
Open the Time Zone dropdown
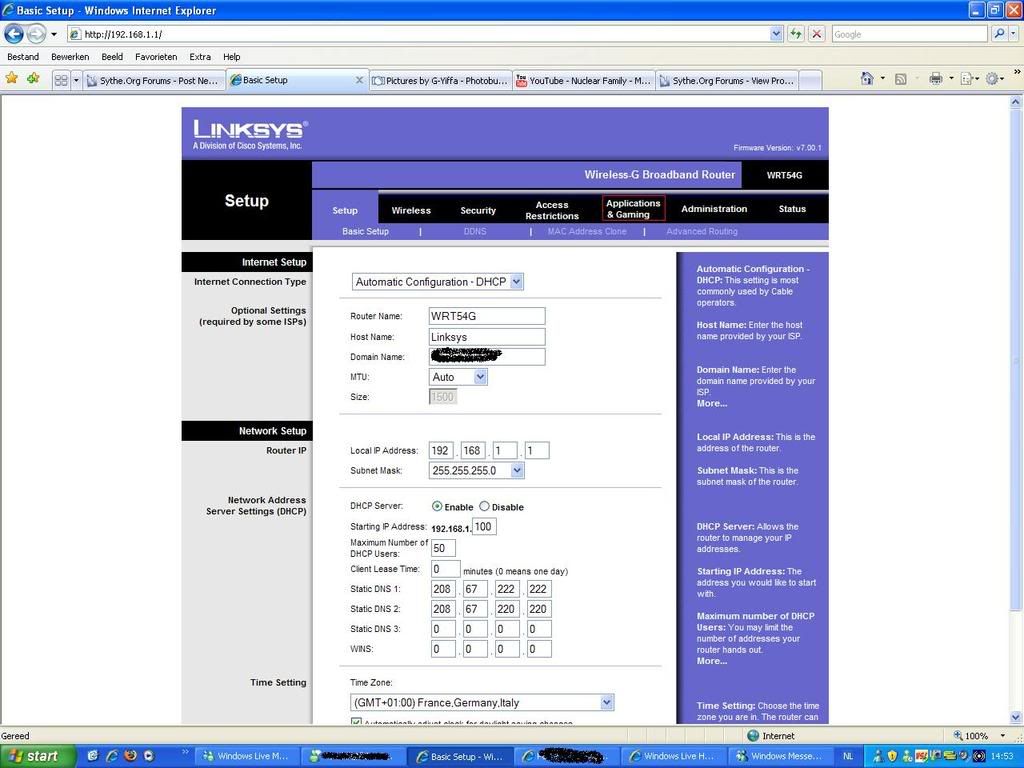(x=482, y=703)
